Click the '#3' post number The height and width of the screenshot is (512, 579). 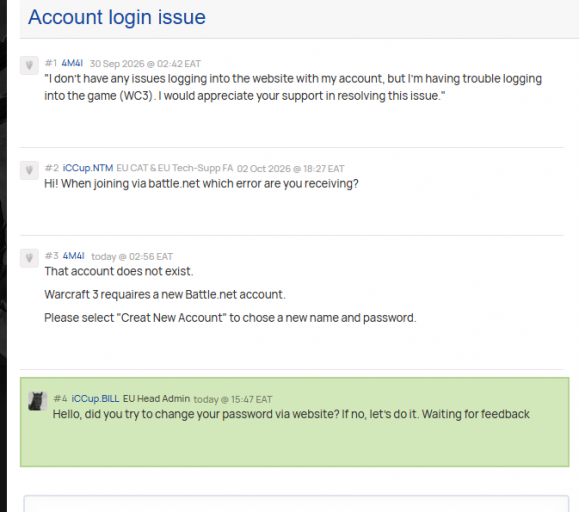point(52,256)
